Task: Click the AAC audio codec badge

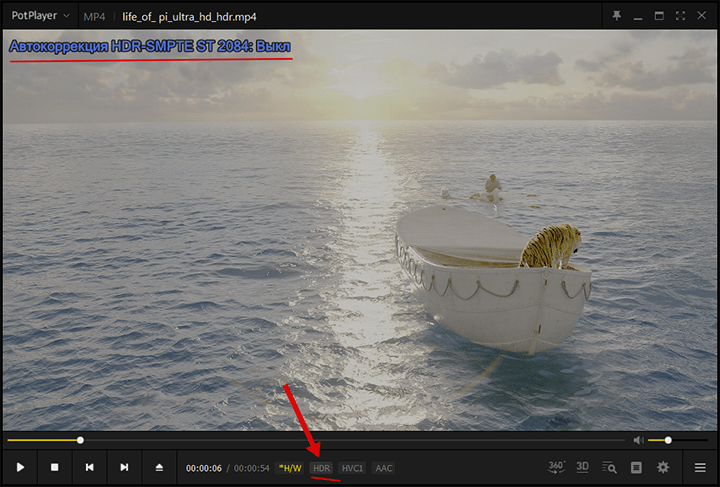Action: point(384,468)
